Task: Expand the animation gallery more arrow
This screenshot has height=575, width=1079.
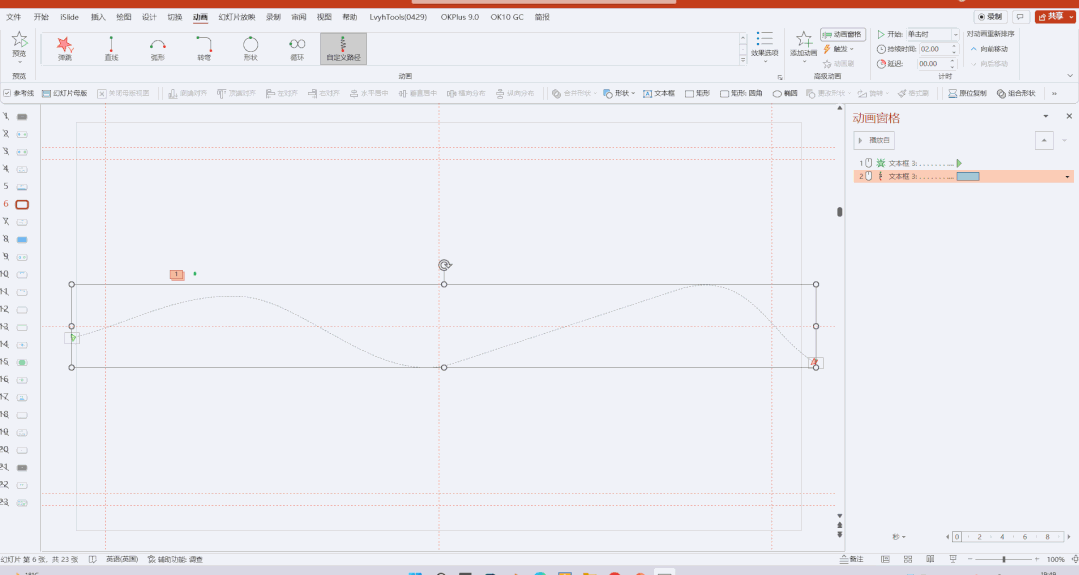Action: [x=743, y=60]
